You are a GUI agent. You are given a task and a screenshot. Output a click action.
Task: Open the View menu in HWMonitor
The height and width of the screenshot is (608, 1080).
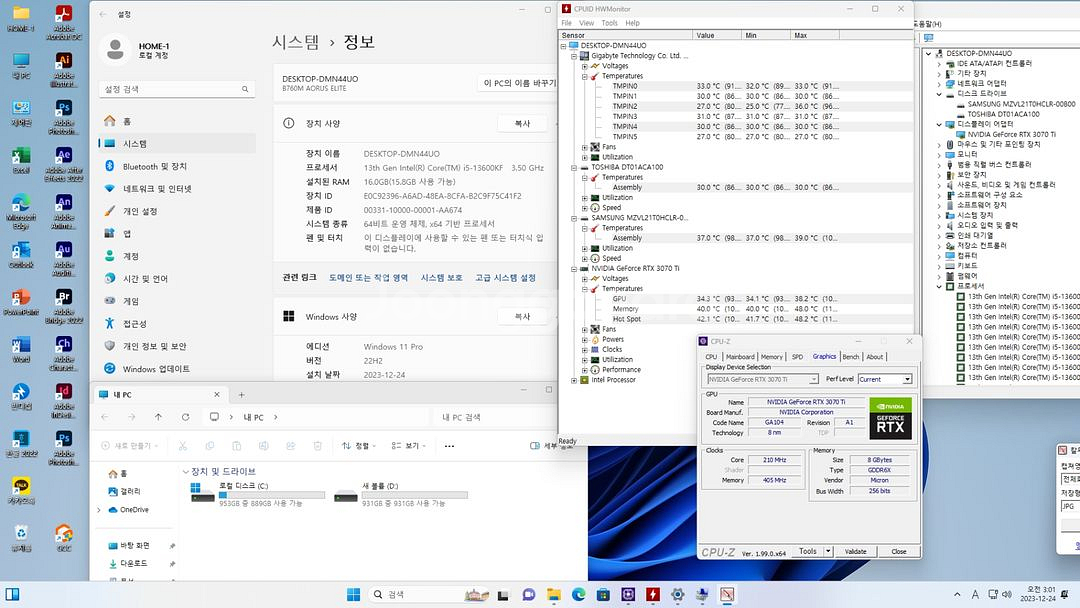tap(587, 23)
